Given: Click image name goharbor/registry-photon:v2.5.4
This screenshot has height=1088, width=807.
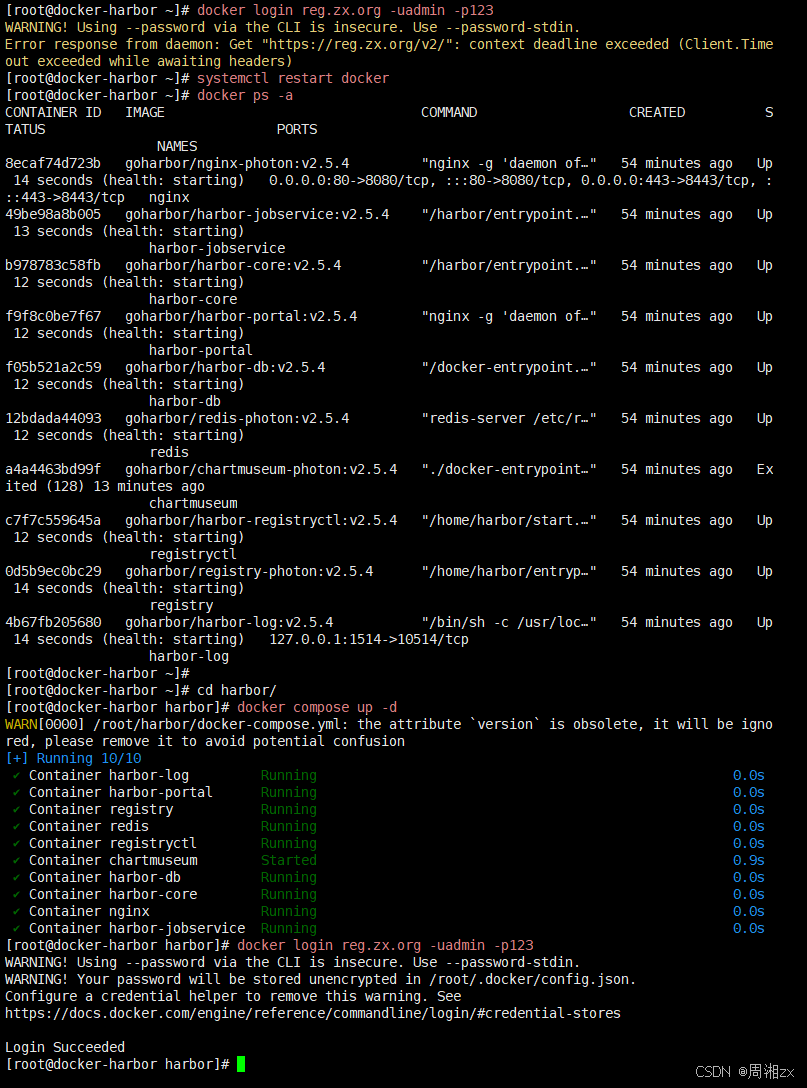Looking at the screenshot, I should tap(249, 571).
